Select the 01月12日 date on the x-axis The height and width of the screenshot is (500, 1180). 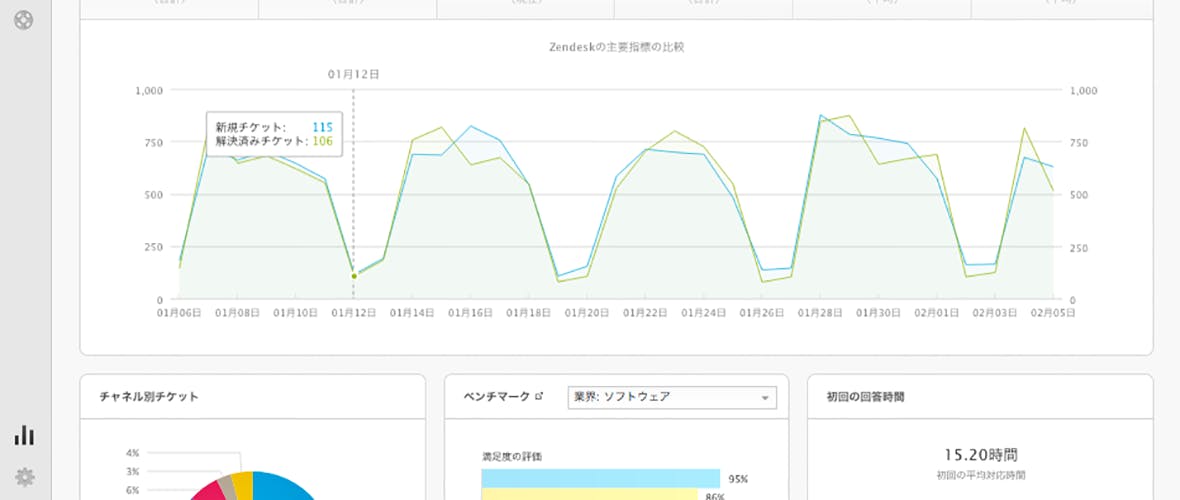[x=353, y=312]
